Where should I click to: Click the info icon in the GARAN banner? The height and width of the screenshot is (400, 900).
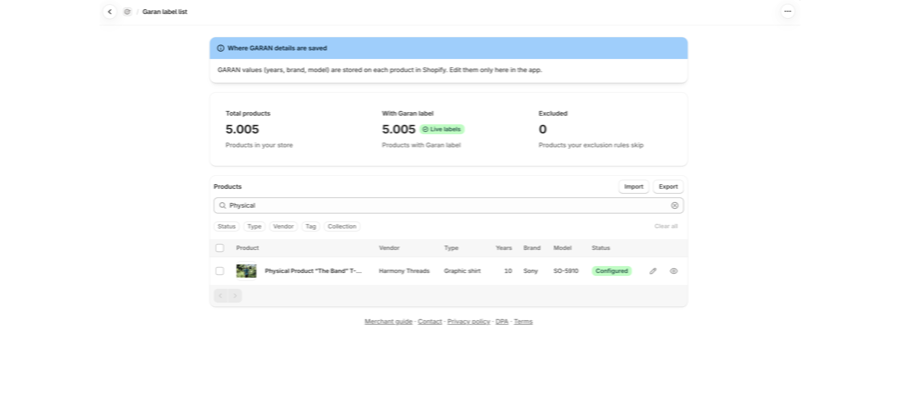[220, 48]
